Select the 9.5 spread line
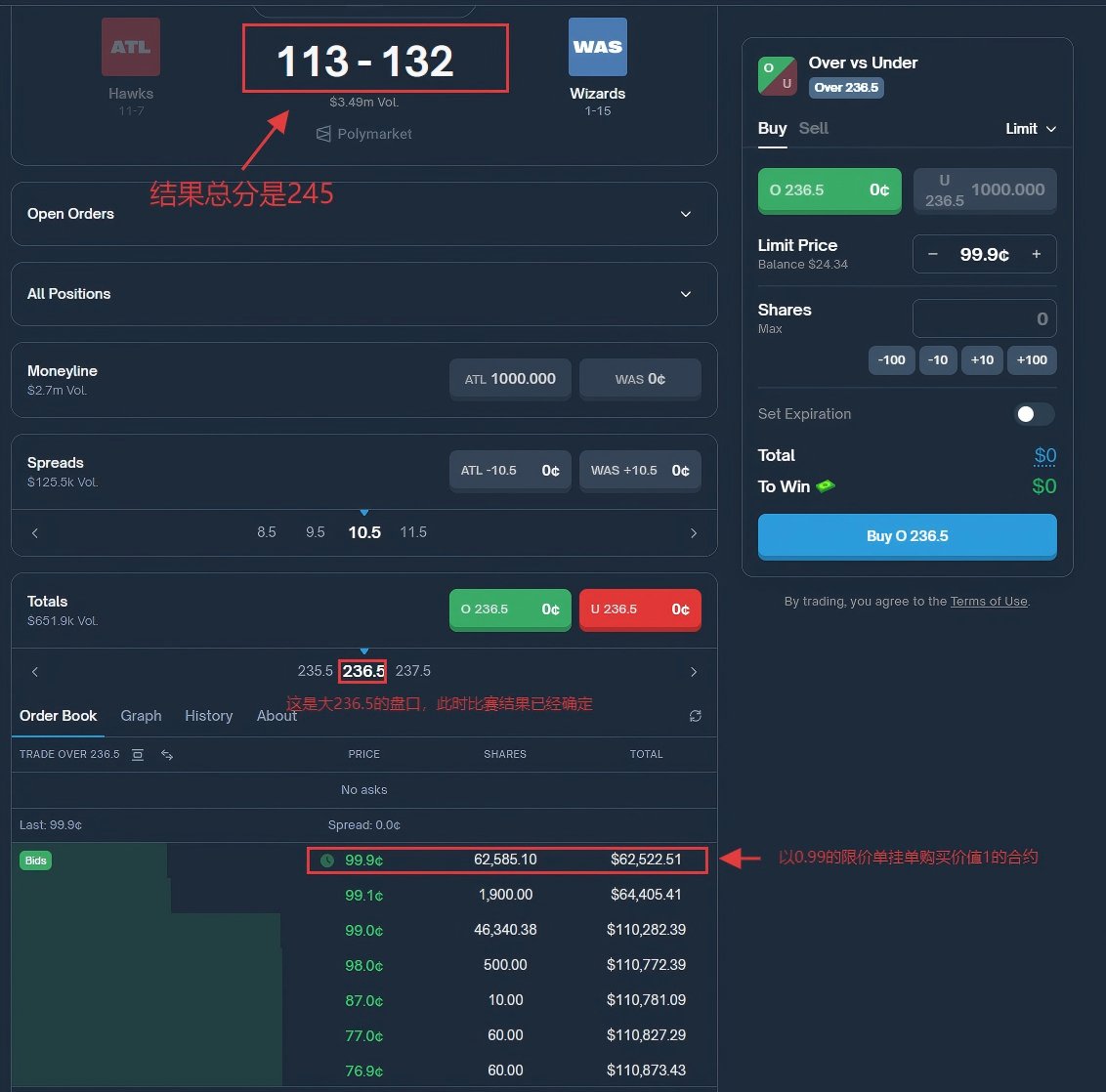 316,532
